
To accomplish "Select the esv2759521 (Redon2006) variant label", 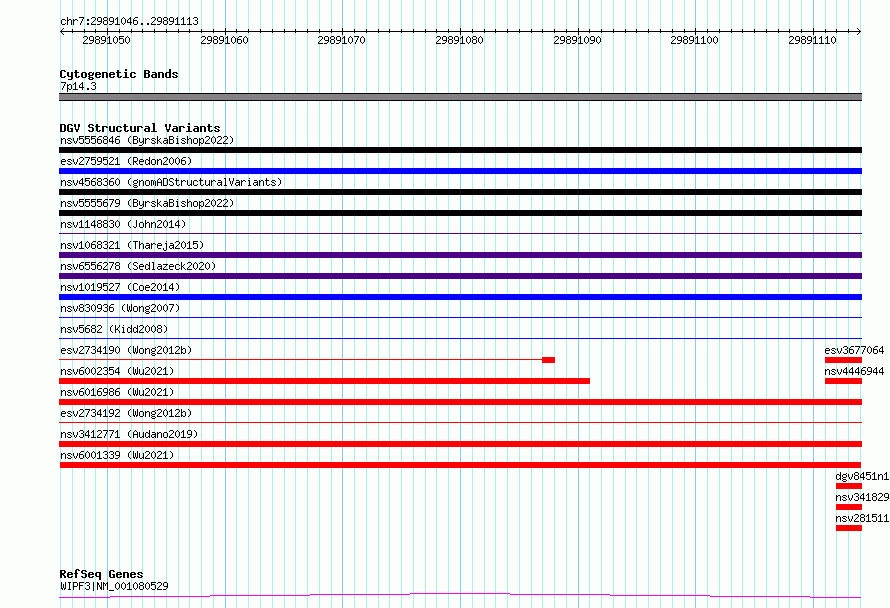I will coord(126,161).
